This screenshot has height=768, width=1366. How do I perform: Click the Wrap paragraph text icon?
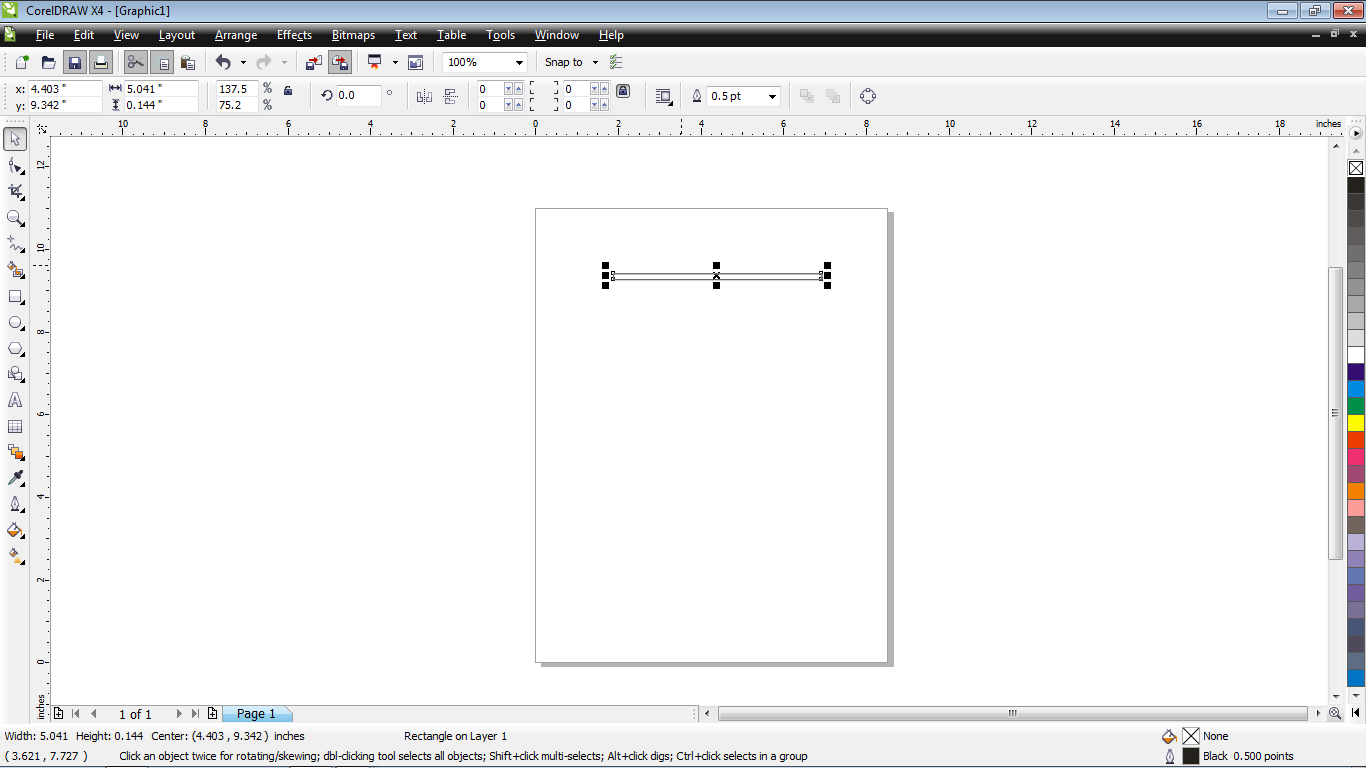pos(664,96)
